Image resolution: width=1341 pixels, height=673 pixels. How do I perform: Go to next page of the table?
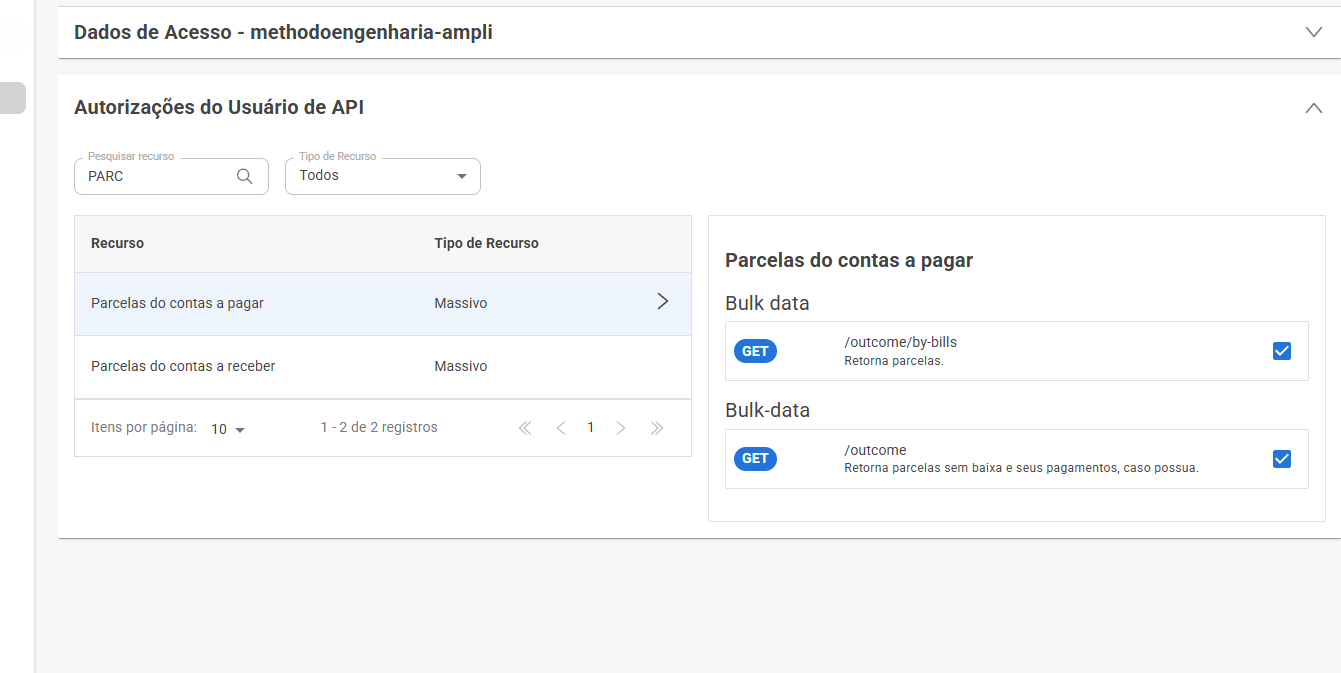621,428
